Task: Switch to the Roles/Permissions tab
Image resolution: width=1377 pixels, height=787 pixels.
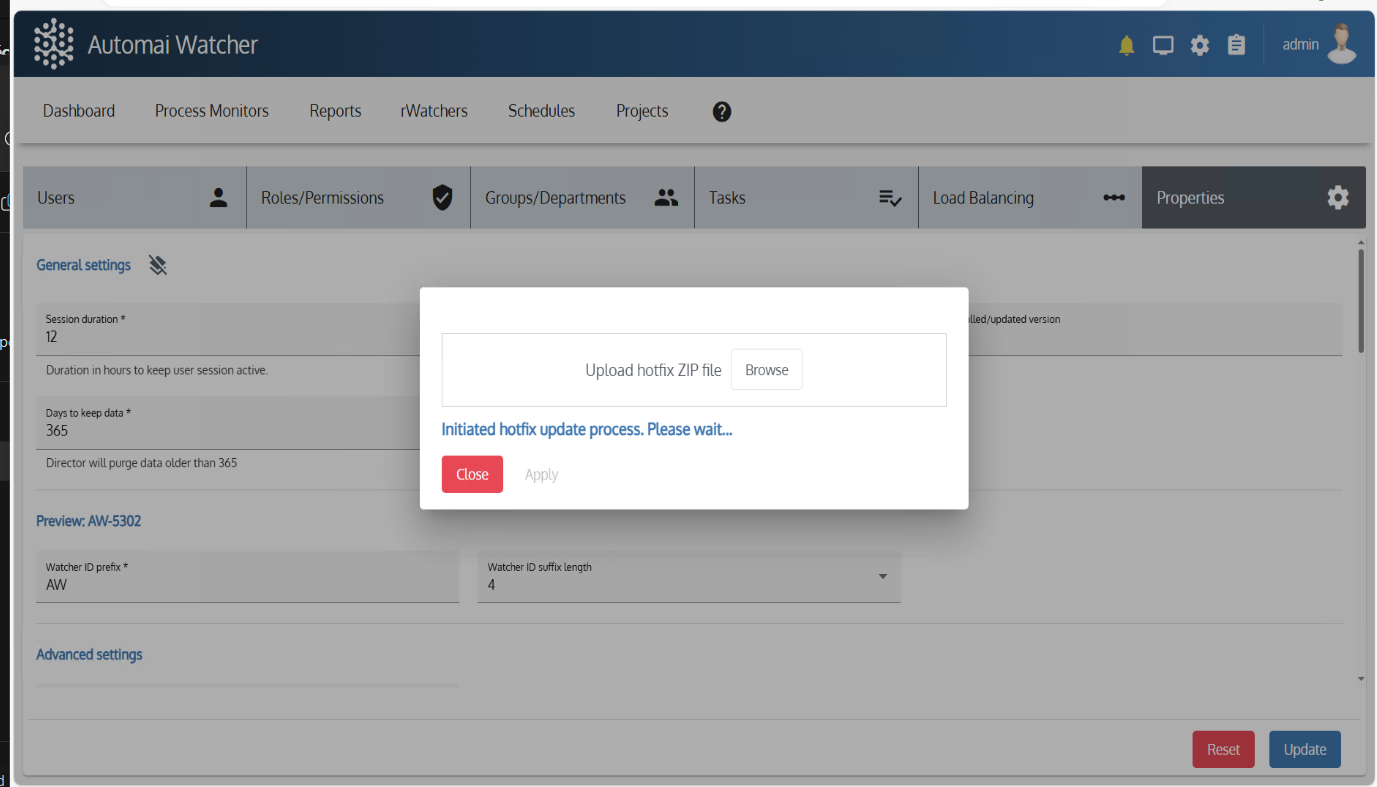Action: tap(358, 198)
